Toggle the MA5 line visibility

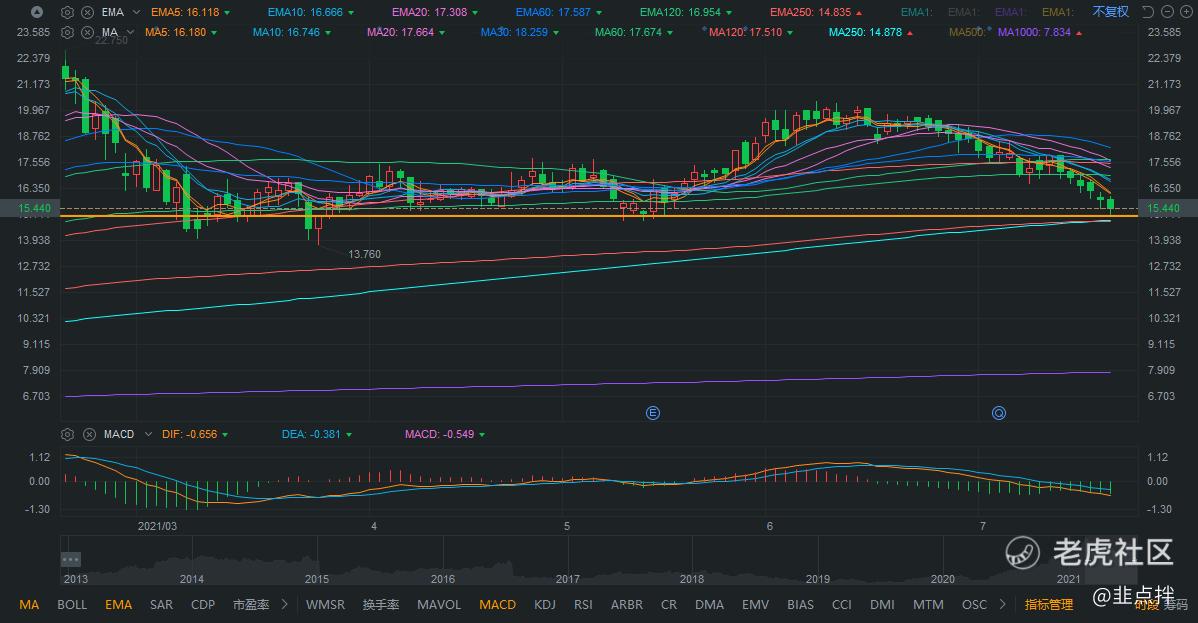coord(180,32)
